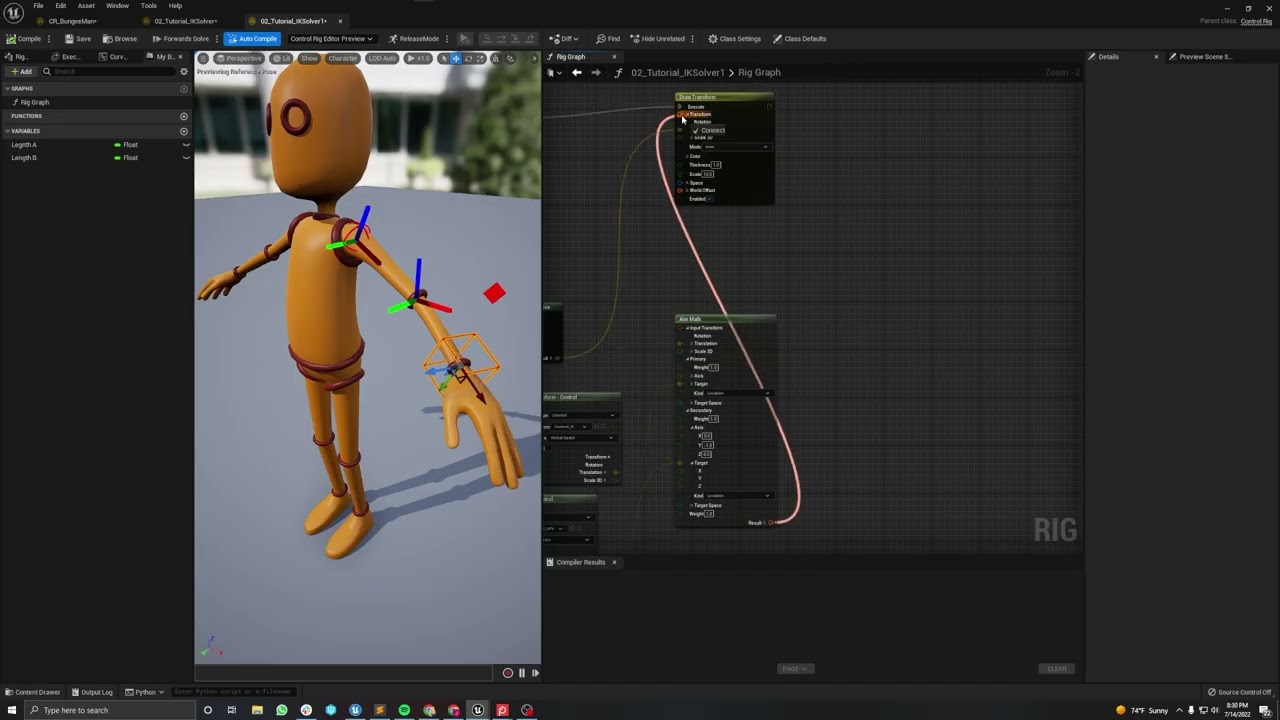Toggle Hide Unrelated nodes
Image resolution: width=1280 pixels, height=720 pixels.
[658, 39]
